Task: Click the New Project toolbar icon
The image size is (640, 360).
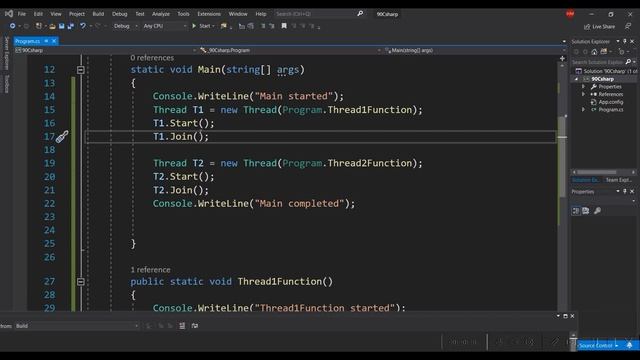Action: pos(39,26)
